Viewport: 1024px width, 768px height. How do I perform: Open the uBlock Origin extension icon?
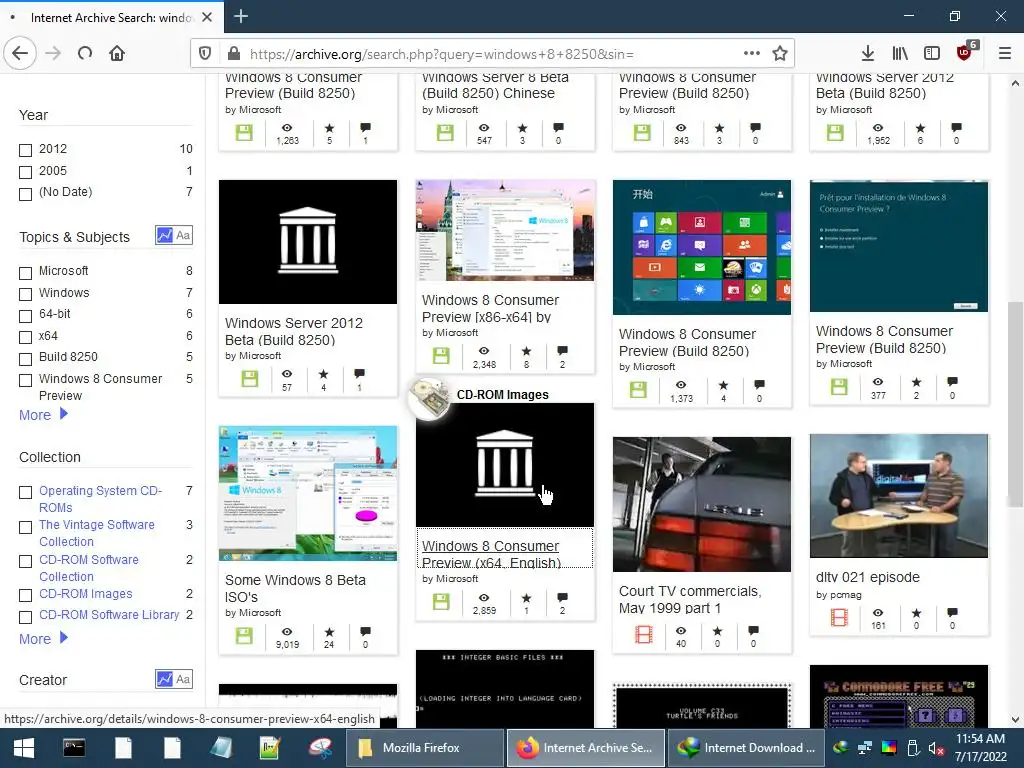[x=965, y=52]
